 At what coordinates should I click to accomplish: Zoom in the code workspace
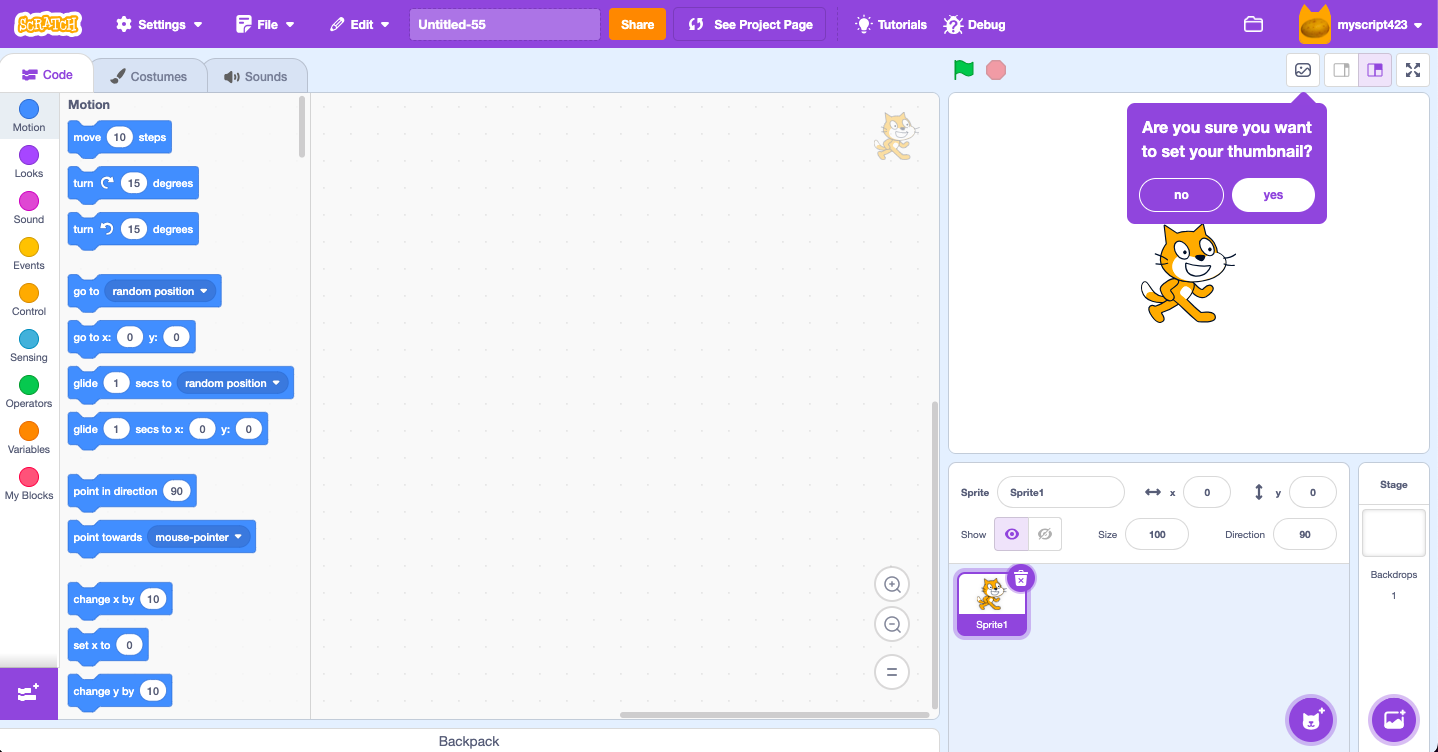point(892,585)
